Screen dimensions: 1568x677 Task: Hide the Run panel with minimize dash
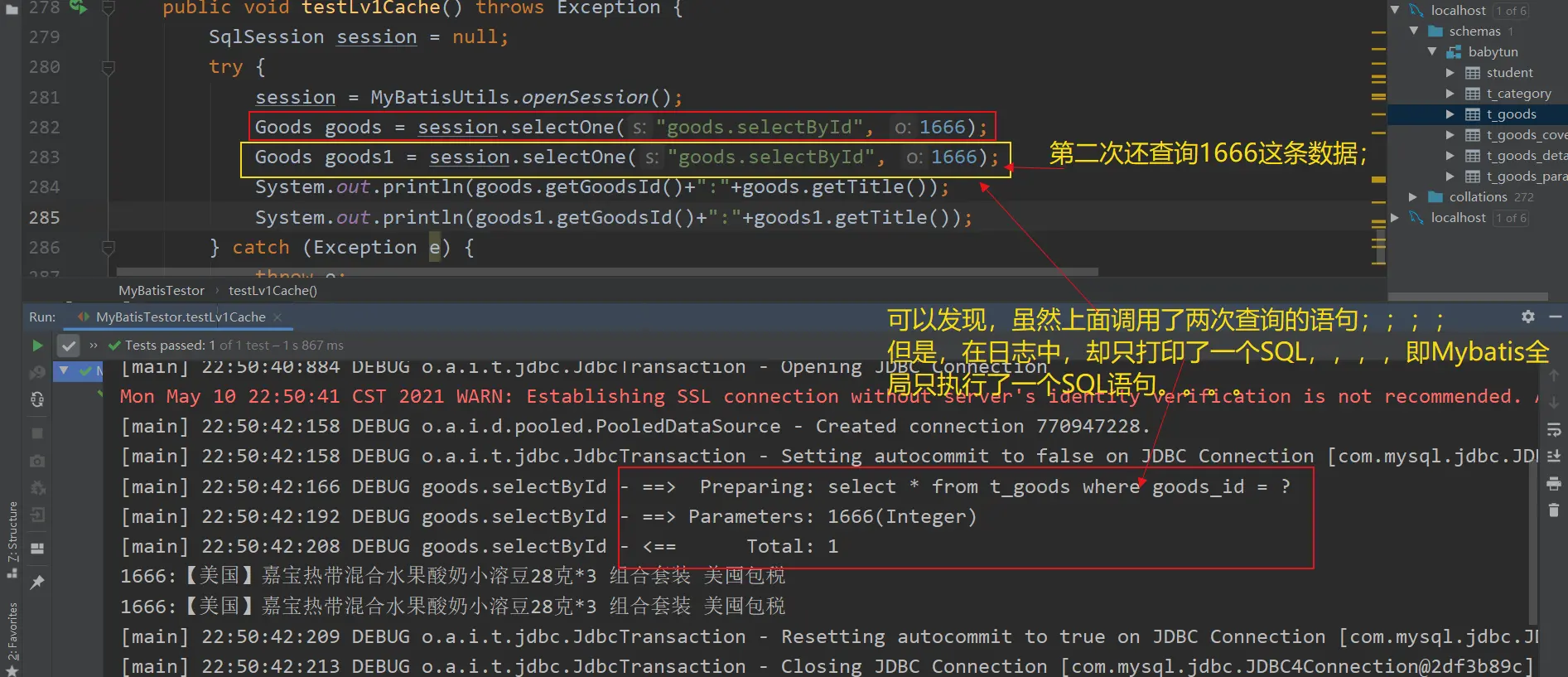pos(1556,317)
